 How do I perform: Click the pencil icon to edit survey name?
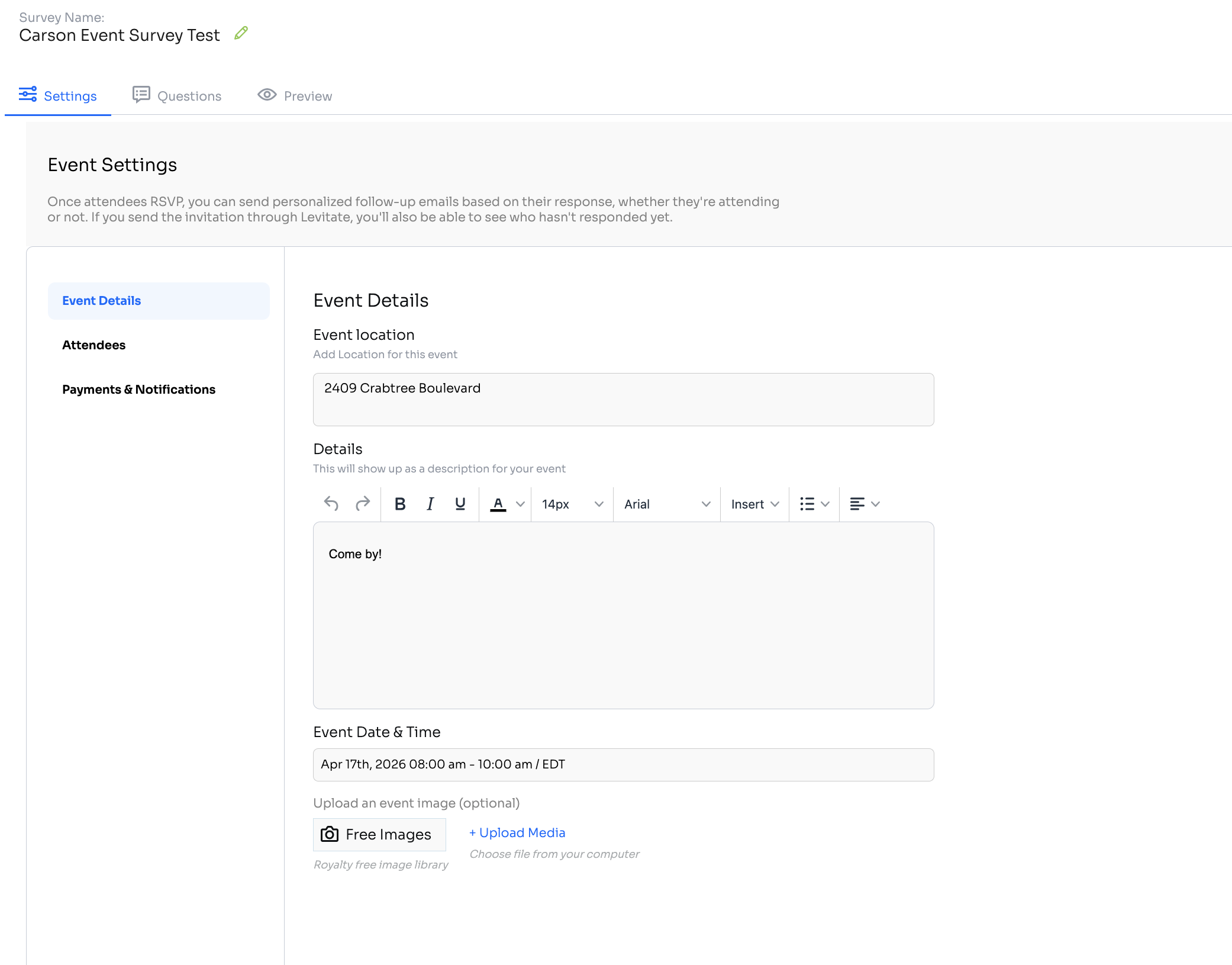tap(241, 34)
